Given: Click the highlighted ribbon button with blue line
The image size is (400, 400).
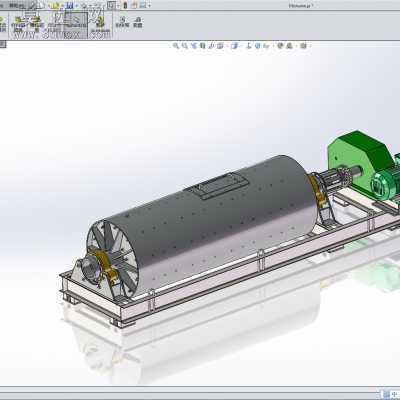Looking at the screenshot, I should (76, 24).
